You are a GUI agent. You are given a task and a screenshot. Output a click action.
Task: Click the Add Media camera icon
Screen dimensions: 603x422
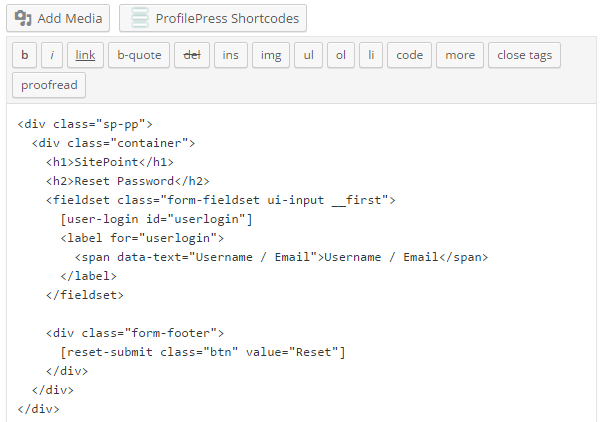coord(23,18)
